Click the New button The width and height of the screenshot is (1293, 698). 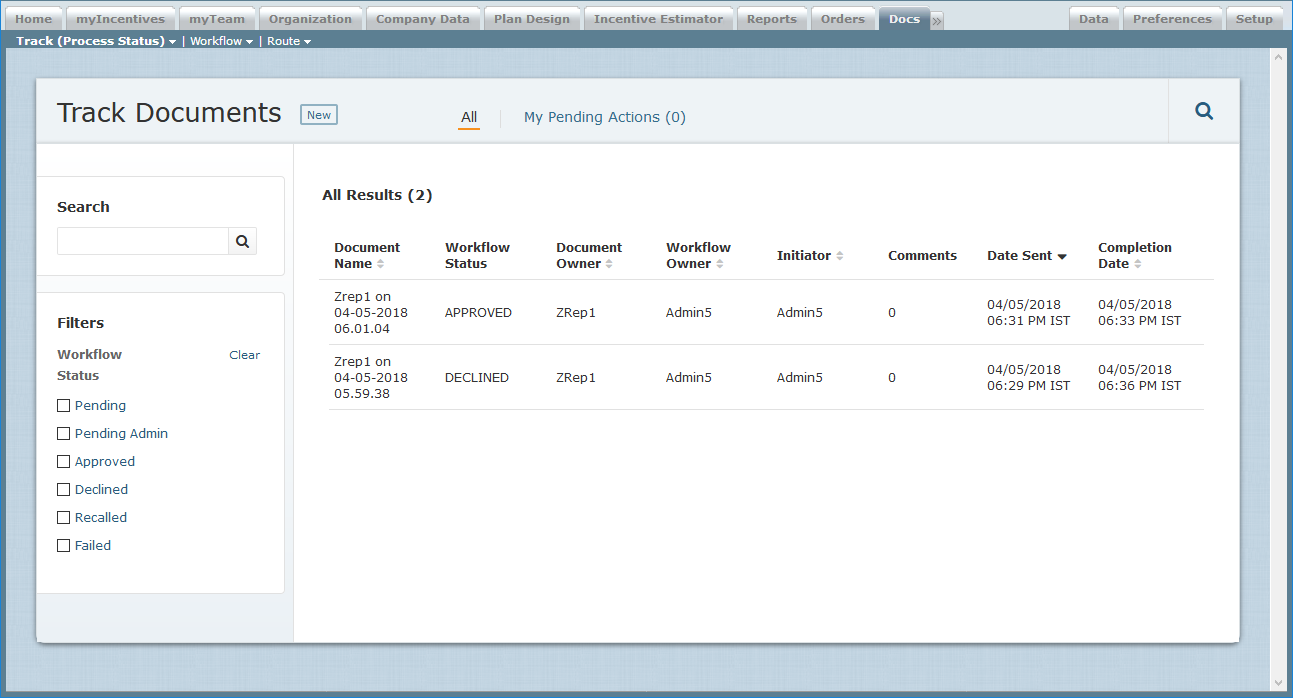tap(319, 115)
